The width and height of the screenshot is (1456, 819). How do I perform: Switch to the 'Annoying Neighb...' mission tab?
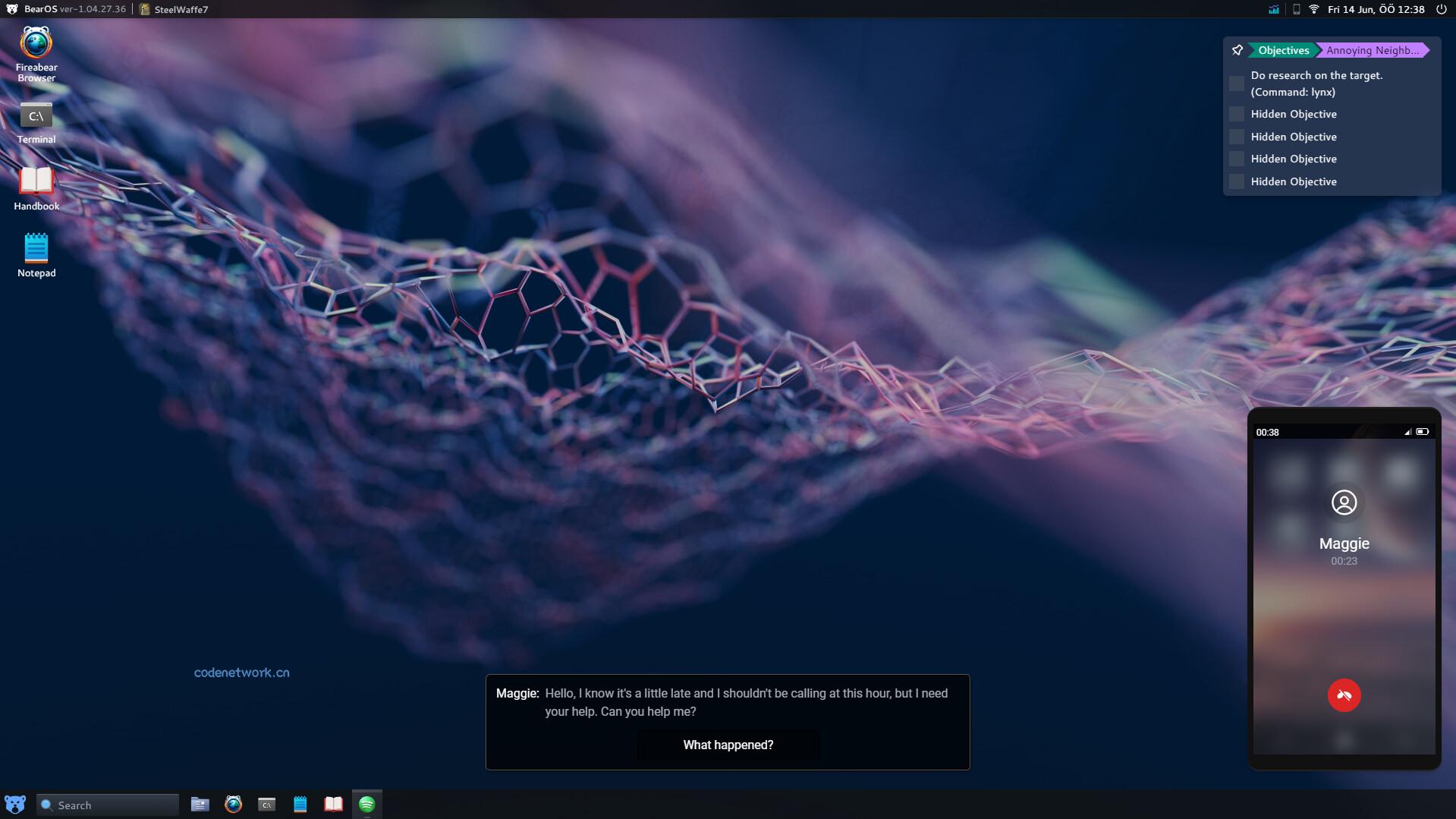1373,49
